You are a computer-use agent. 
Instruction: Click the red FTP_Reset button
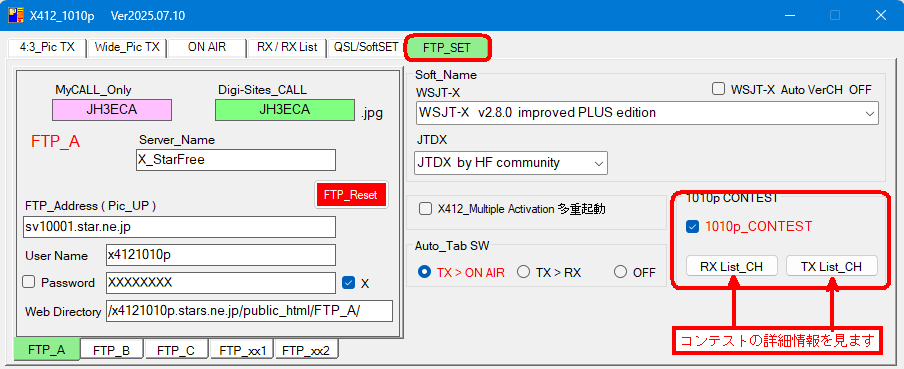pyautogui.click(x=351, y=195)
